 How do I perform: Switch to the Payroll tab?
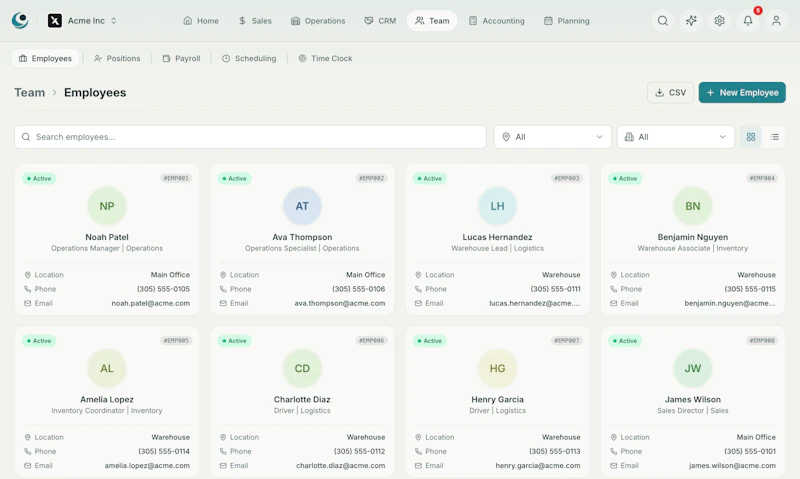click(181, 59)
